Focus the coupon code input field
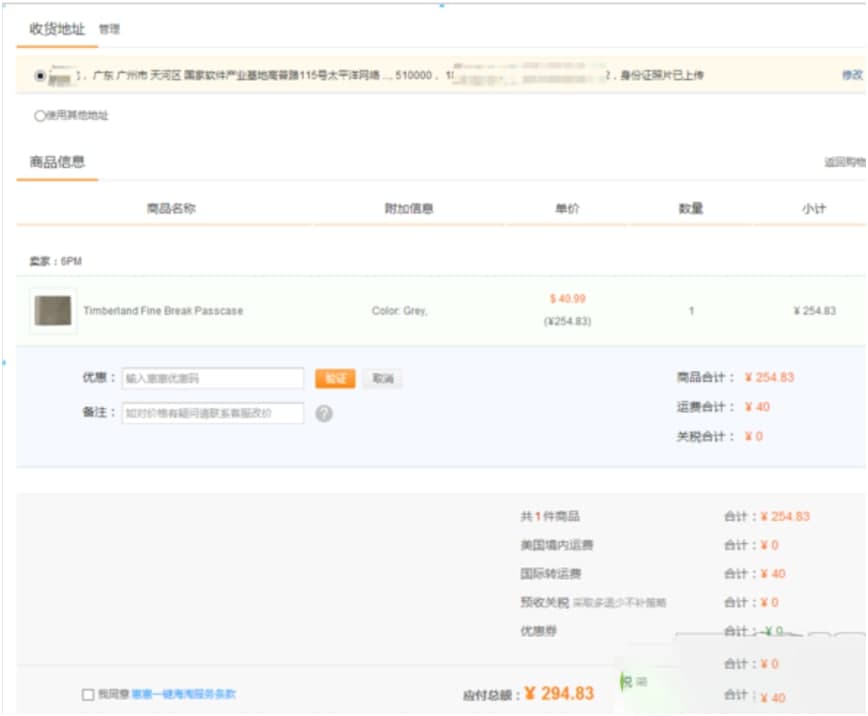 pos(213,378)
